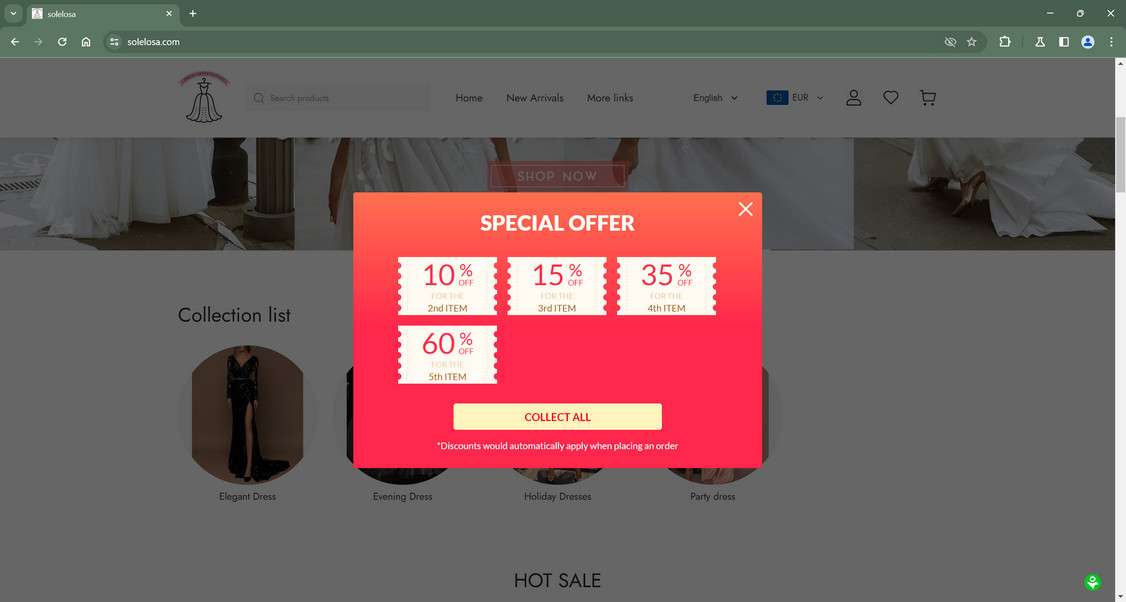Open the wishlist heart icon
The height and width of the screenshot is (602, 1126).
(890, 98)
